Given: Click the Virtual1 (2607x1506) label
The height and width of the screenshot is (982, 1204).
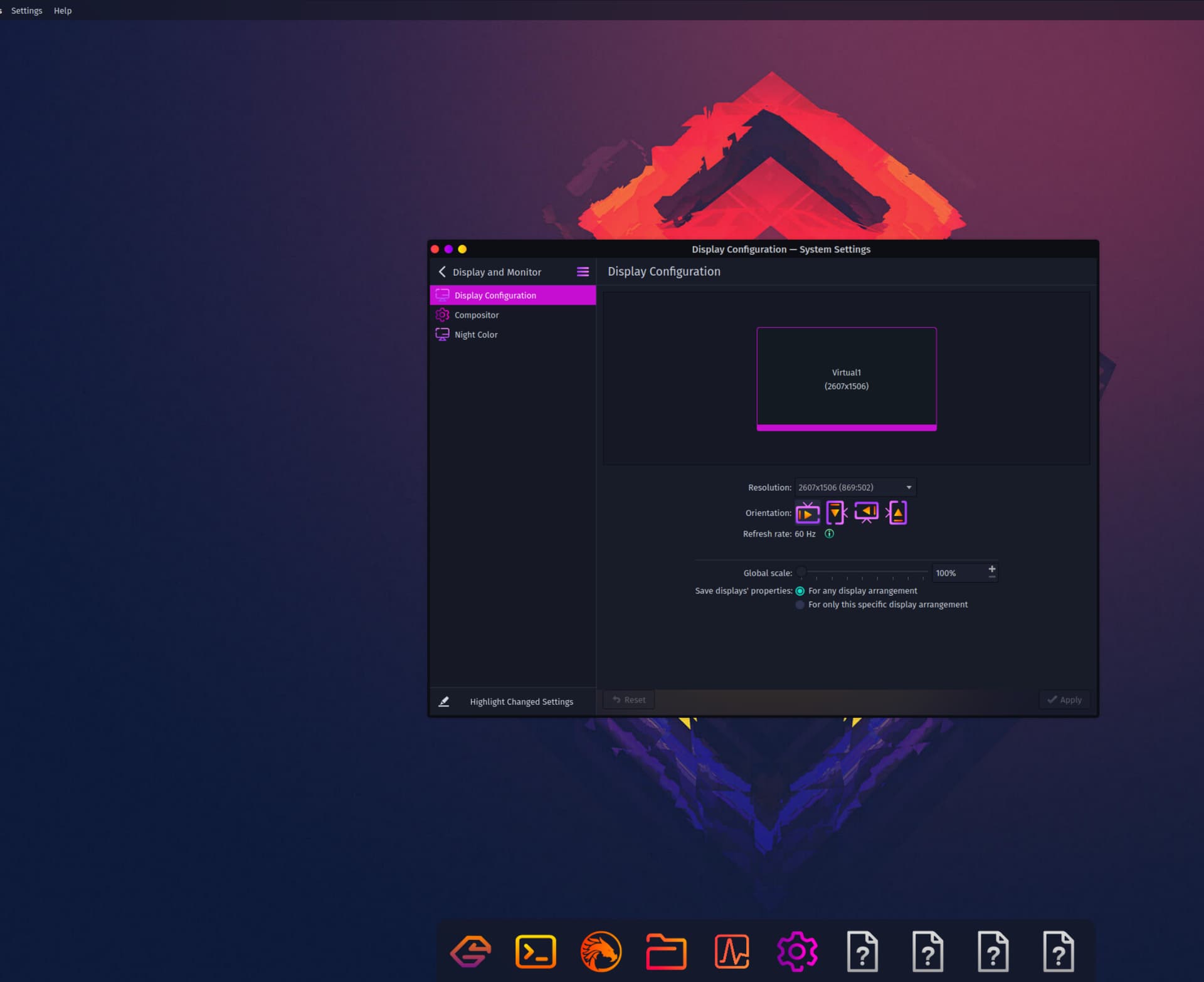Looking at the screenshot, I should tap(847, 379).
